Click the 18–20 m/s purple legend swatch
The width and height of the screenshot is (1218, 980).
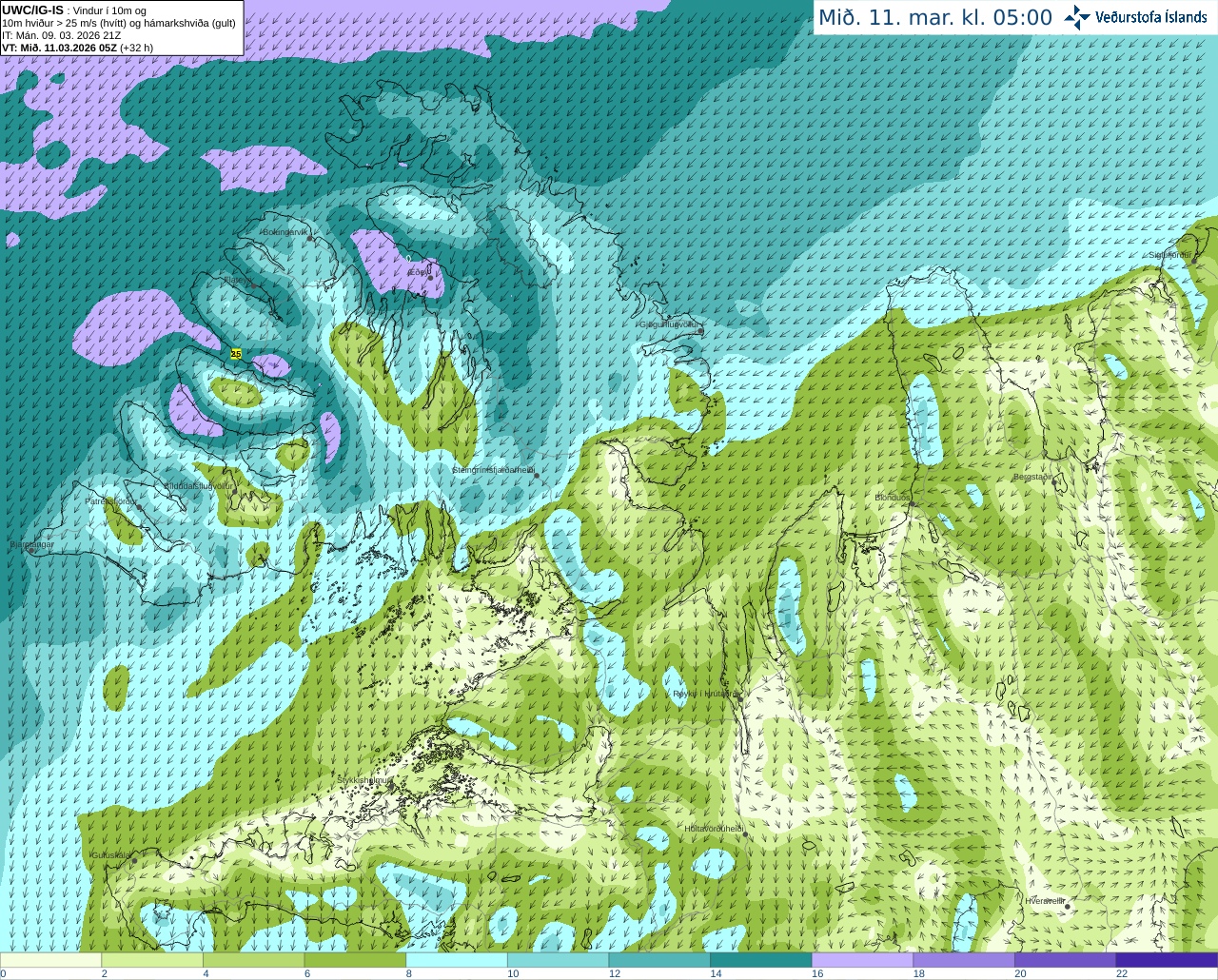coord(964,959)
